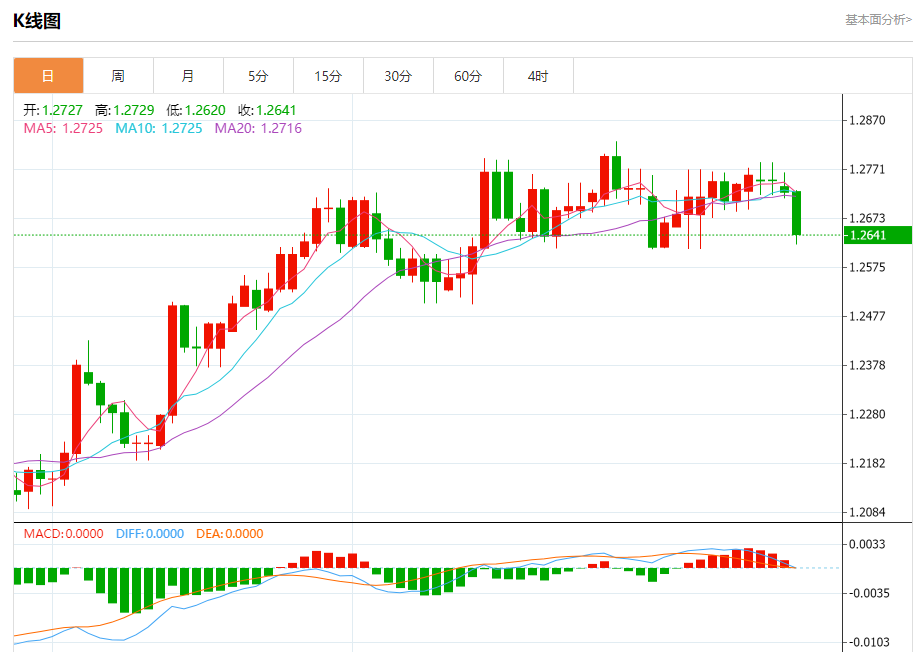Switch to the 月 monthly tab

188,76
